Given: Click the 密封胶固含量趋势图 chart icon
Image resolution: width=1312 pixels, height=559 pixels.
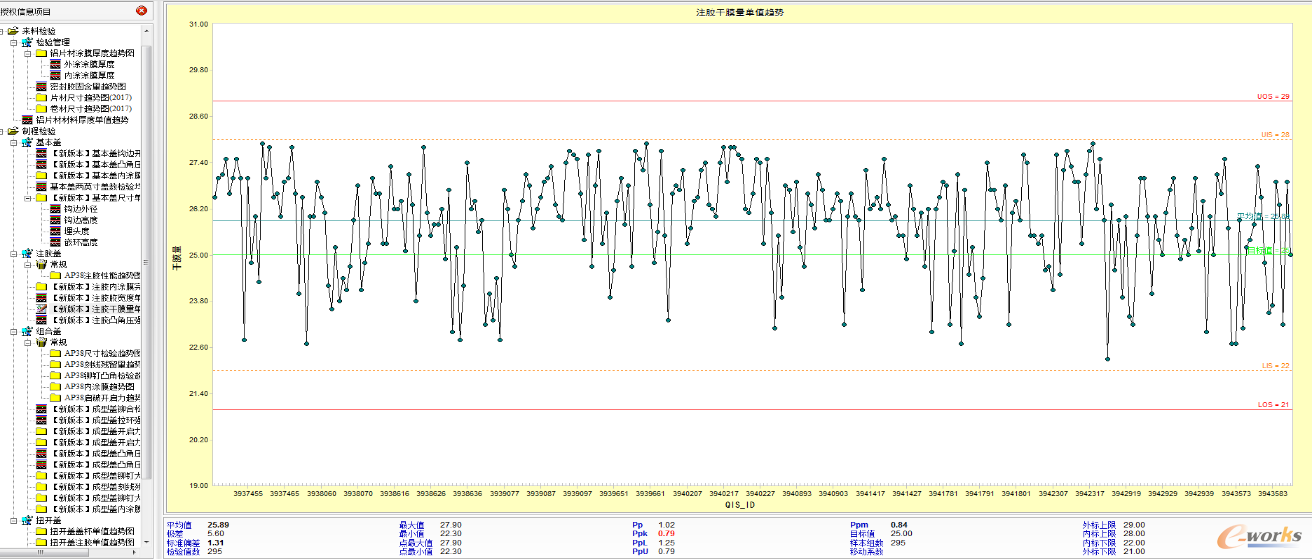Looking at the screenshot, I should pos(41,86).
